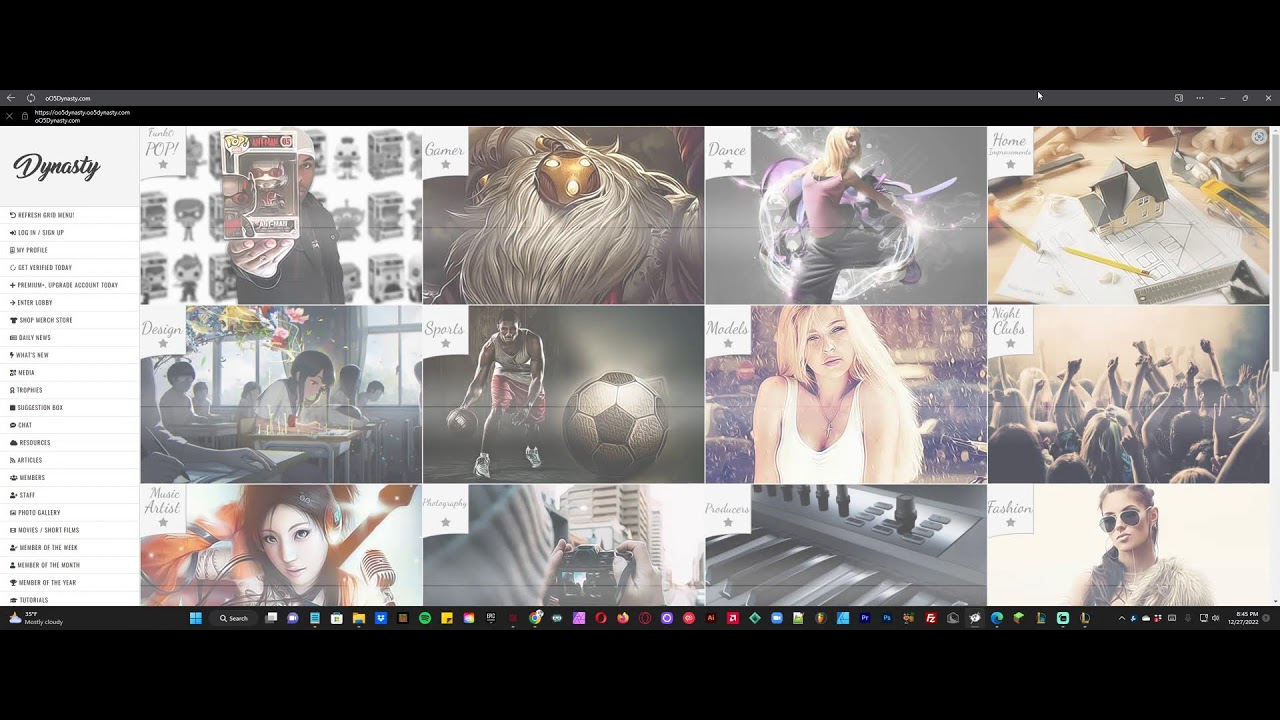Open the Windows Start menu

196,618
